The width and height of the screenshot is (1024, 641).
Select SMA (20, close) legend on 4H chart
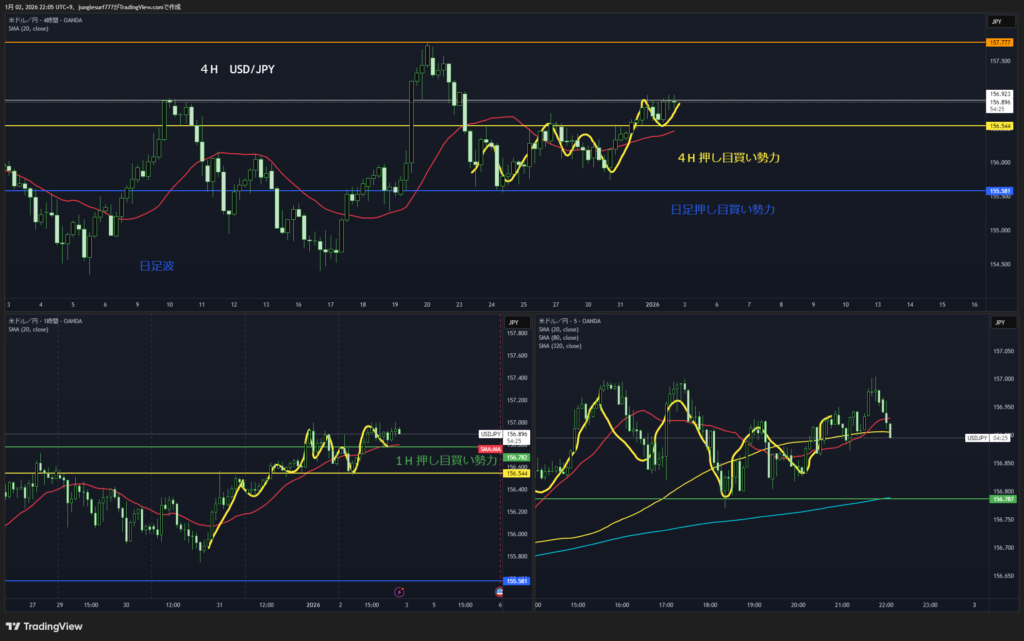click(27, 28)
